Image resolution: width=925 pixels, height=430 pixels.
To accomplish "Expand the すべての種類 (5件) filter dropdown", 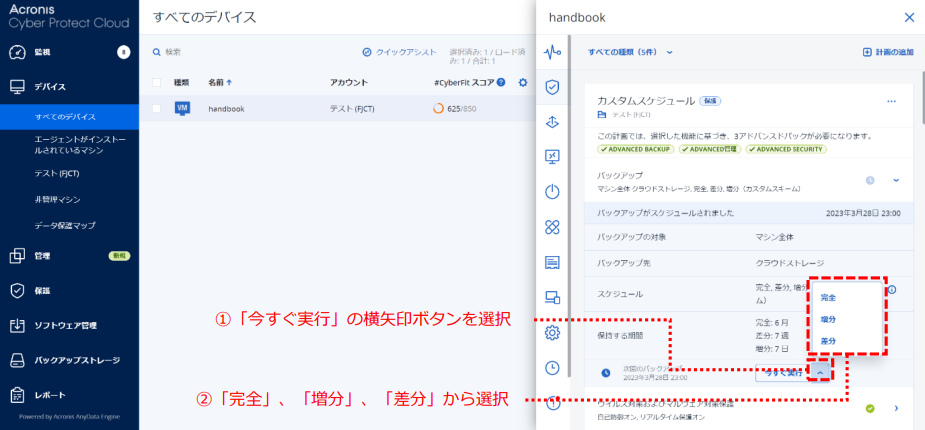I will 631,52.
